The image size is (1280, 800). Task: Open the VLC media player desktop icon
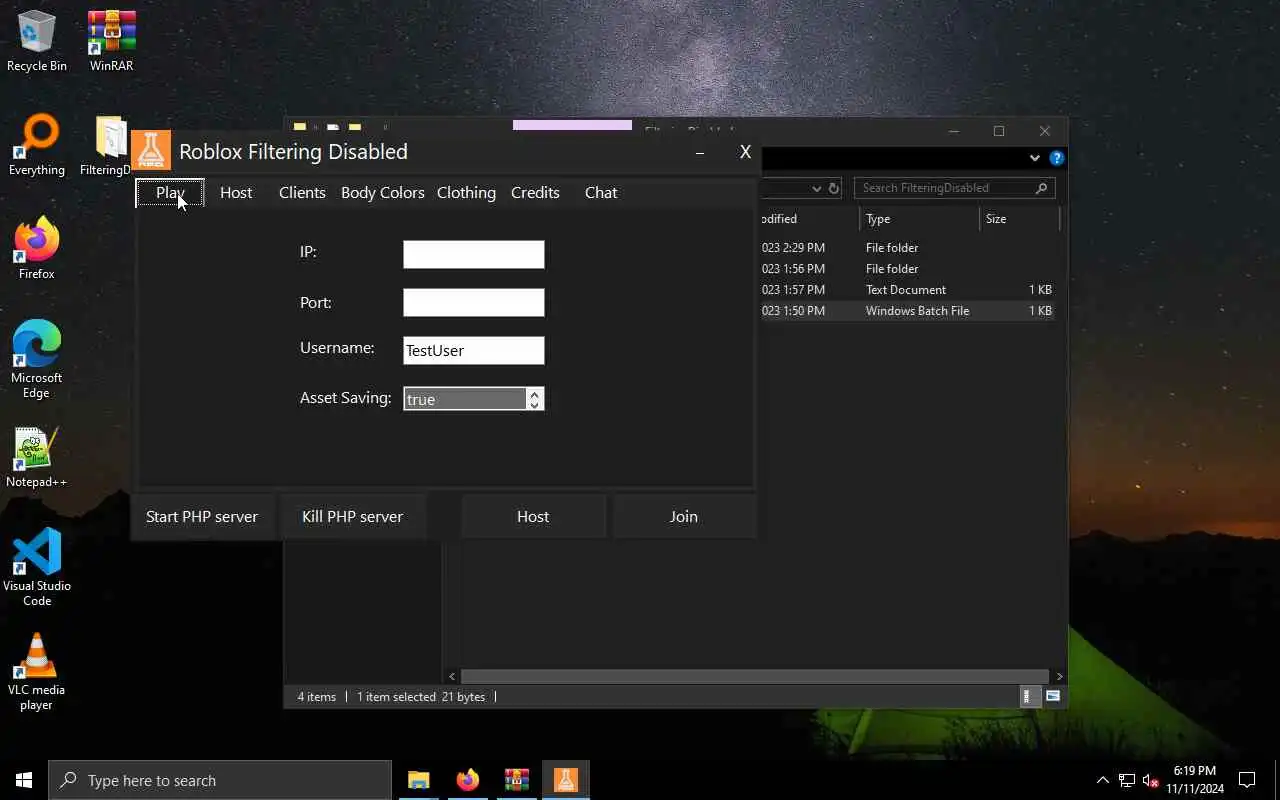(x=37, y=672)
